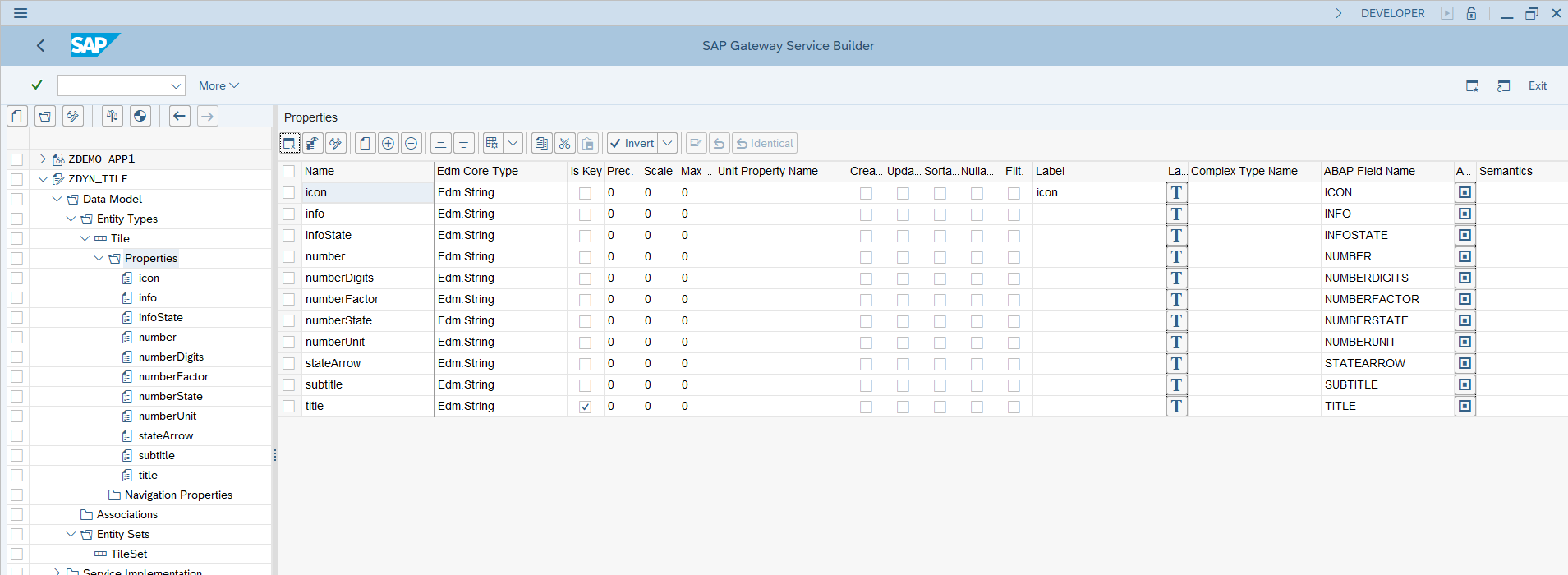Click the generate runtime objects circle icon

pyautogui.click(x=140, y=116)
